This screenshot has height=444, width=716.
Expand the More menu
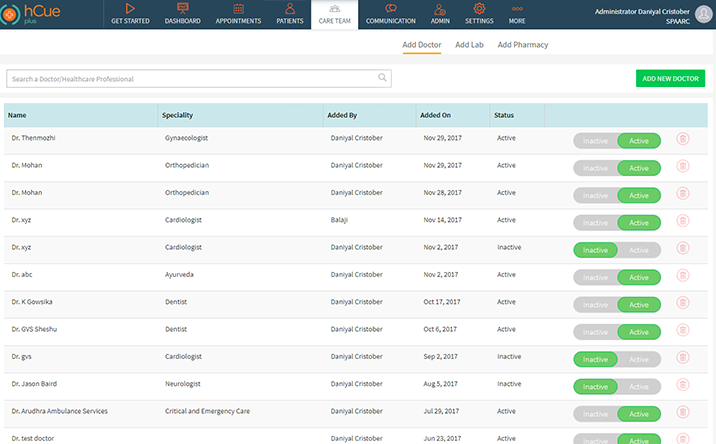[x=517, y=14]
